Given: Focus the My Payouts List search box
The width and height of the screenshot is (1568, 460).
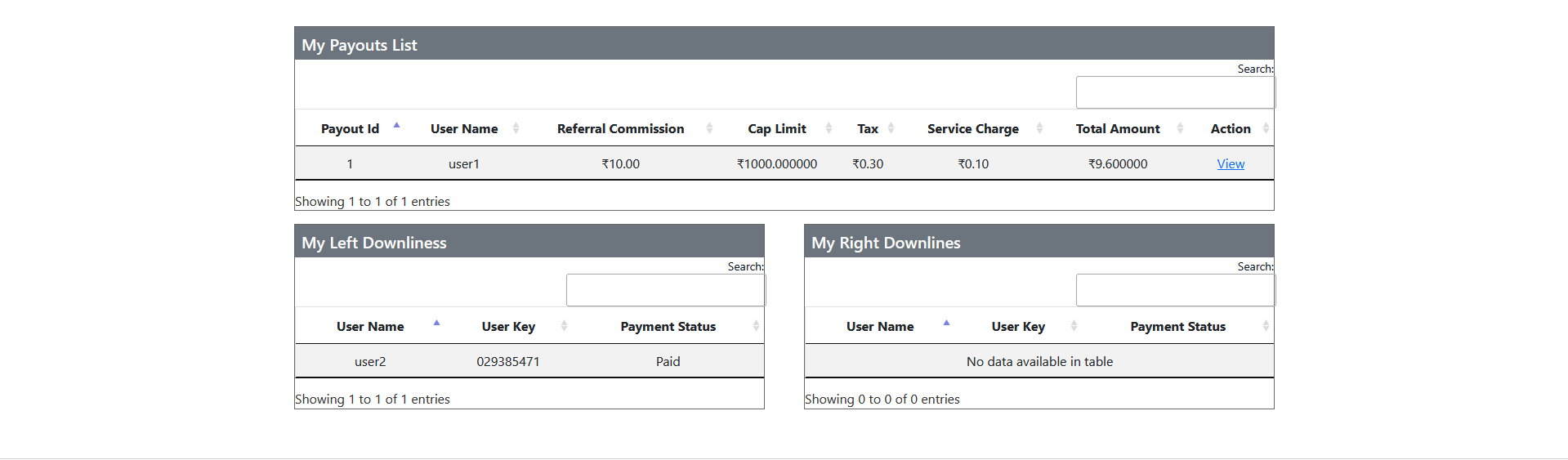Looking at the screenshot, I should click(x=1174, y=92).
